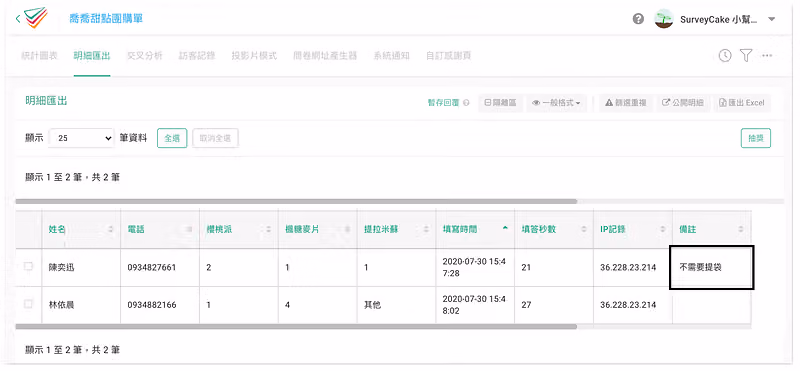Switch to the 交叉分析 tab

click(144, 56)
